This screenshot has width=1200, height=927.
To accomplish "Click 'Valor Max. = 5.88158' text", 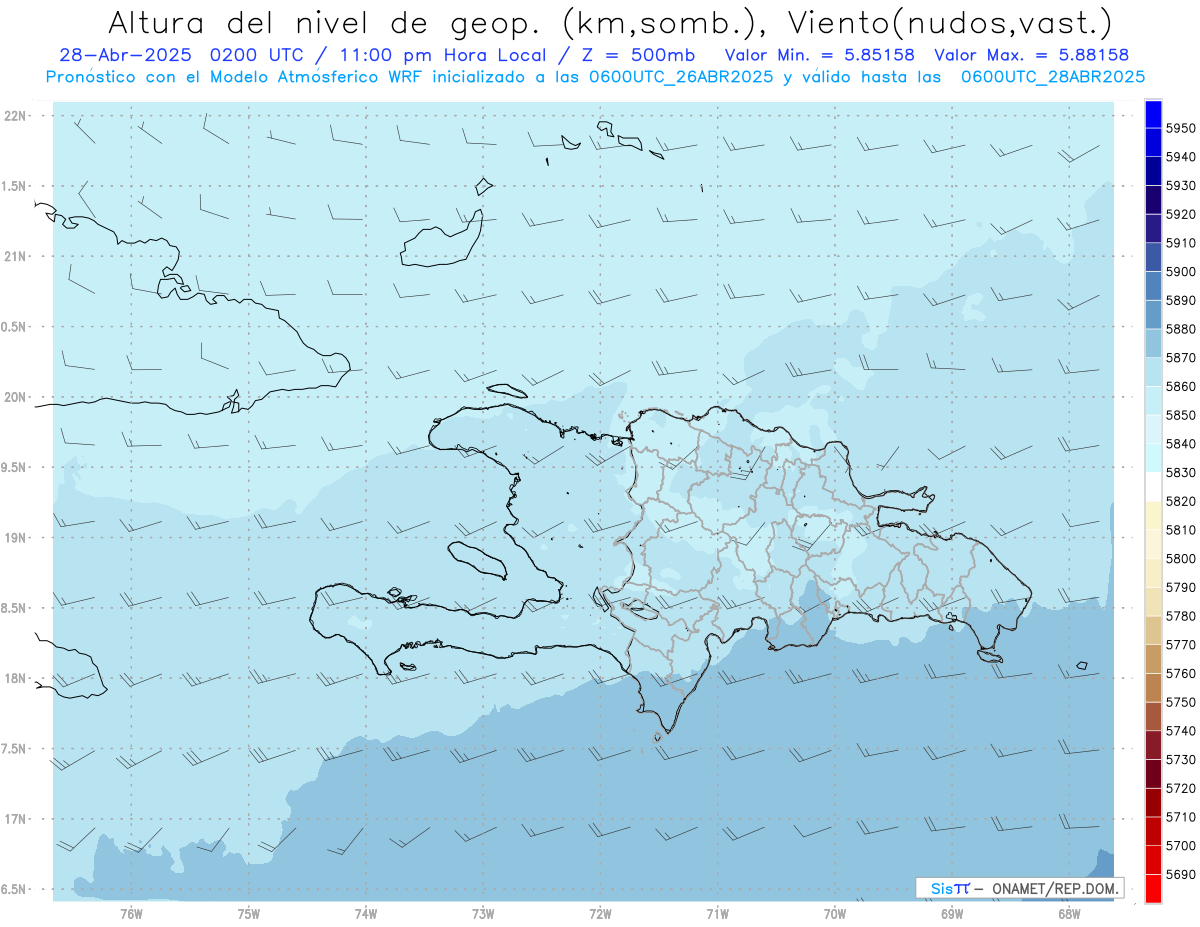I will pos(1032,56).
